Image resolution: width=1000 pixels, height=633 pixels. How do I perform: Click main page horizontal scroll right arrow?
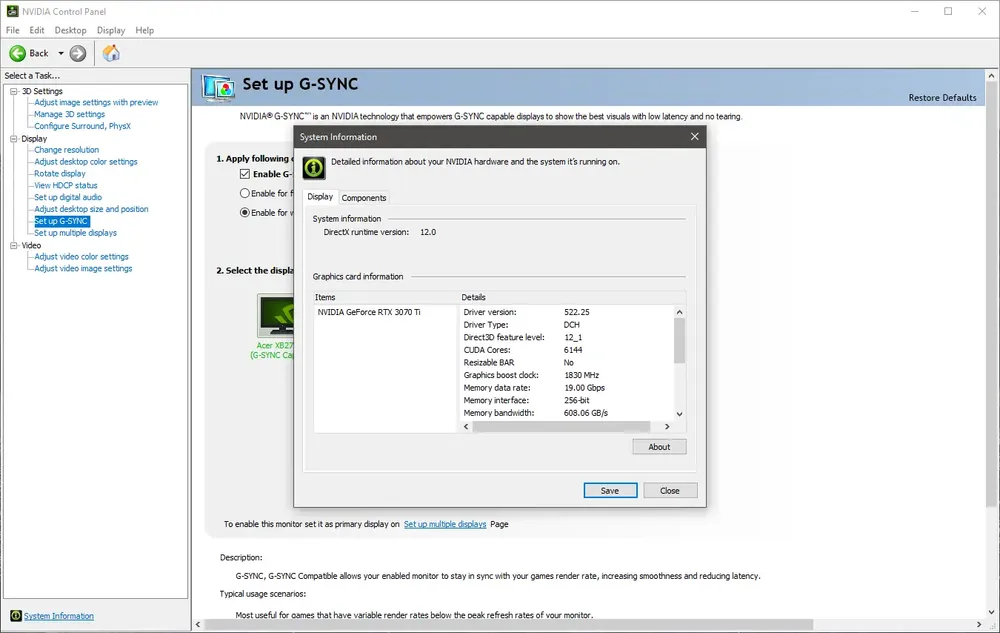tap(979, 624)
